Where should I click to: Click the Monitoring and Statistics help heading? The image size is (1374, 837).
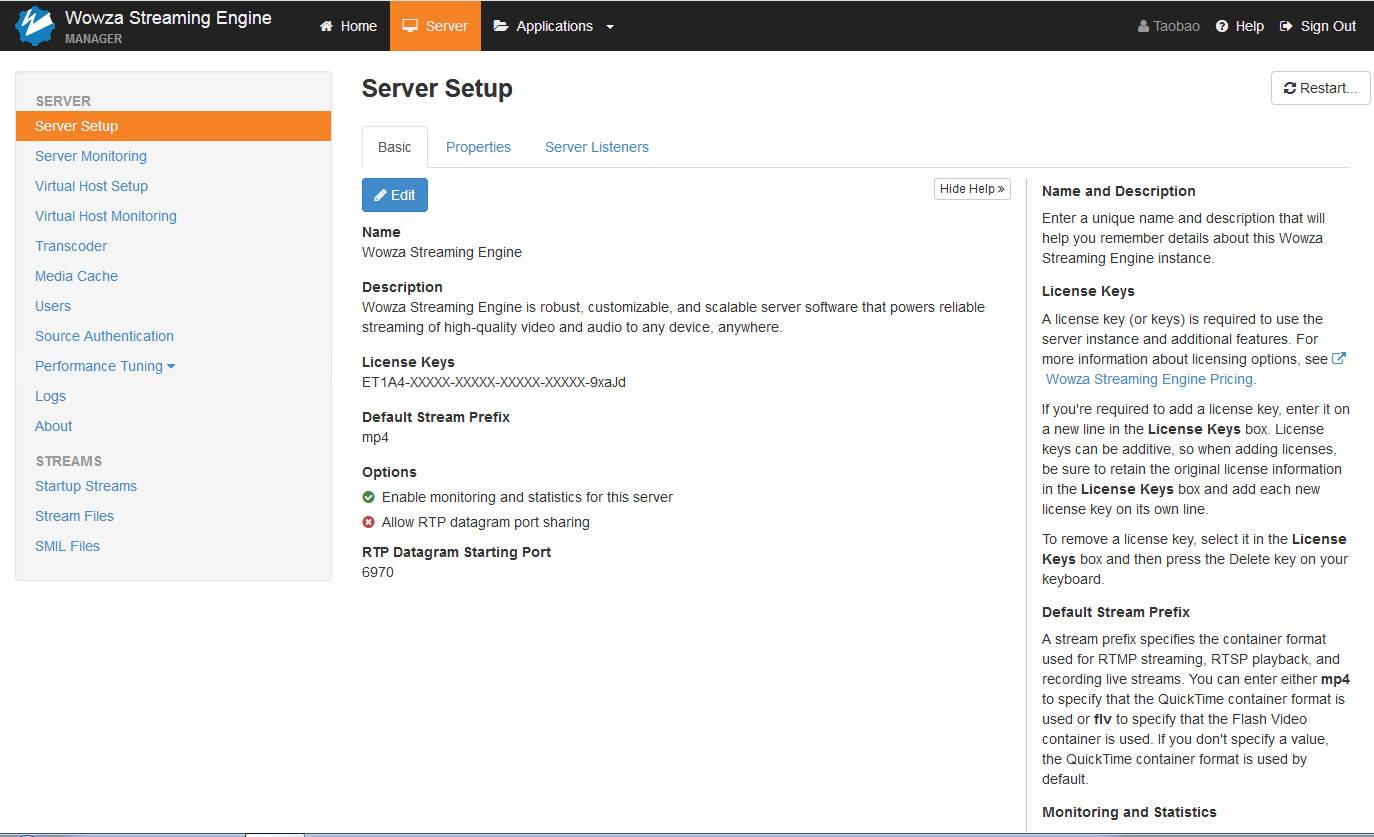click(x=1129, y=812)
